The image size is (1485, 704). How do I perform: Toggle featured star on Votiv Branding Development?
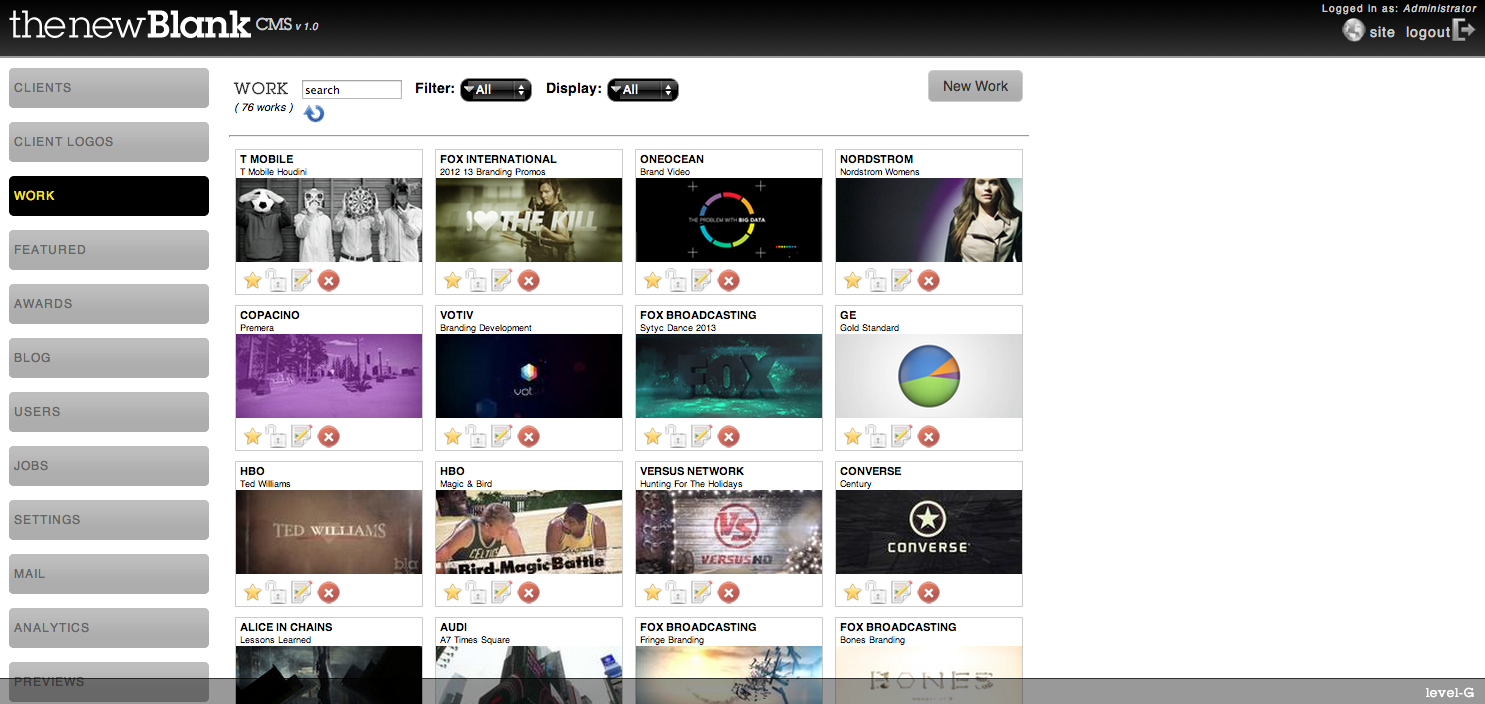[x=453, y=436]
